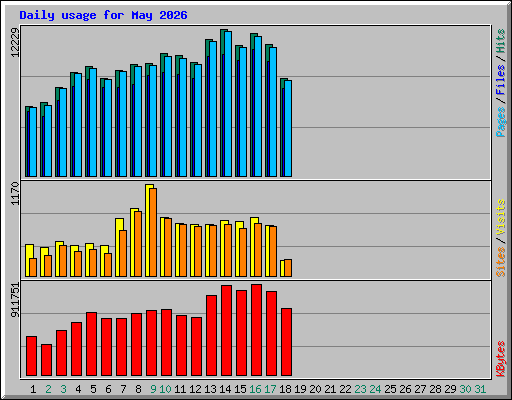Click the red KBytes bar for day 13
This screenshot has width=512, height=400.
point(211,336)
